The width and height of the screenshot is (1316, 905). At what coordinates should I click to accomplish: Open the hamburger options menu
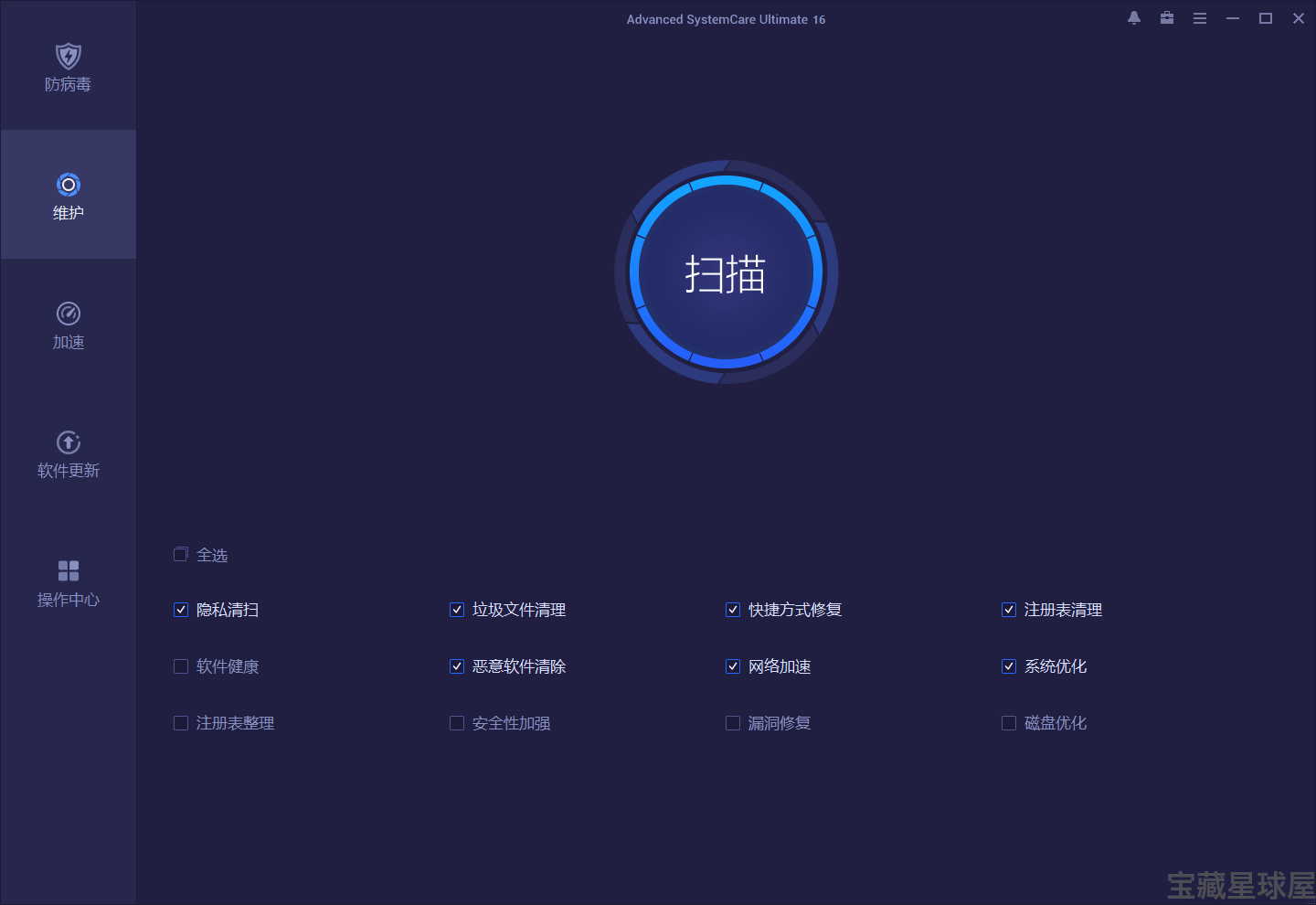tap(1200, 18)
